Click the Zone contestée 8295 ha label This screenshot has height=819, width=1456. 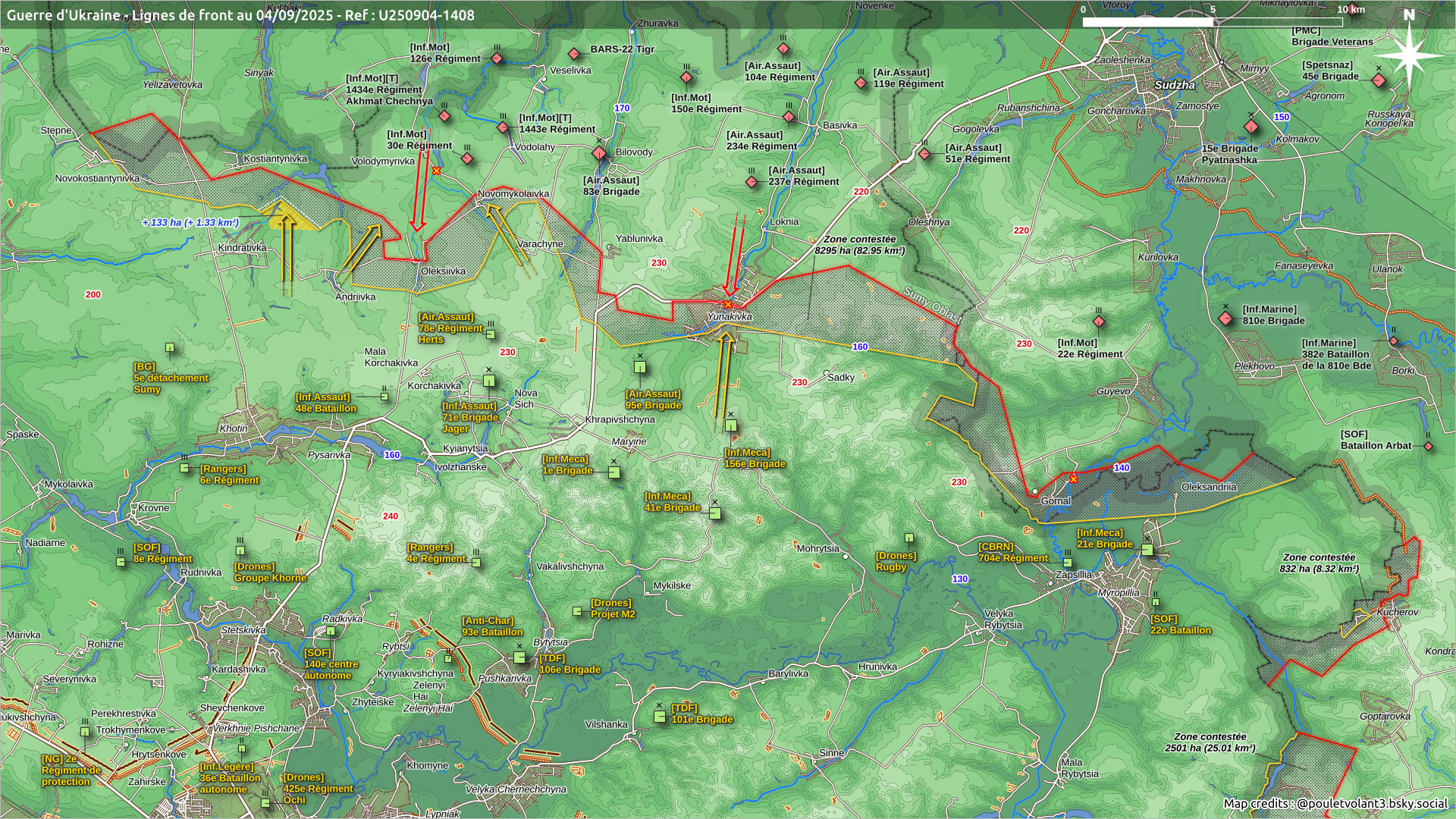(859, 245)
